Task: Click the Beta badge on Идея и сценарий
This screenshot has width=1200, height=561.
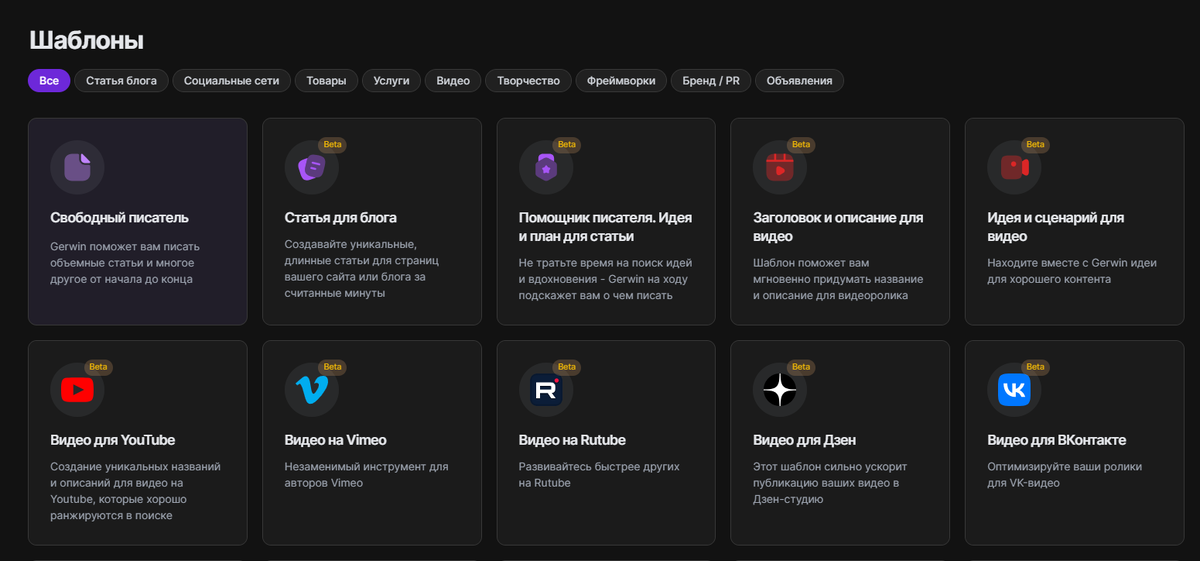Action: 1035,145
